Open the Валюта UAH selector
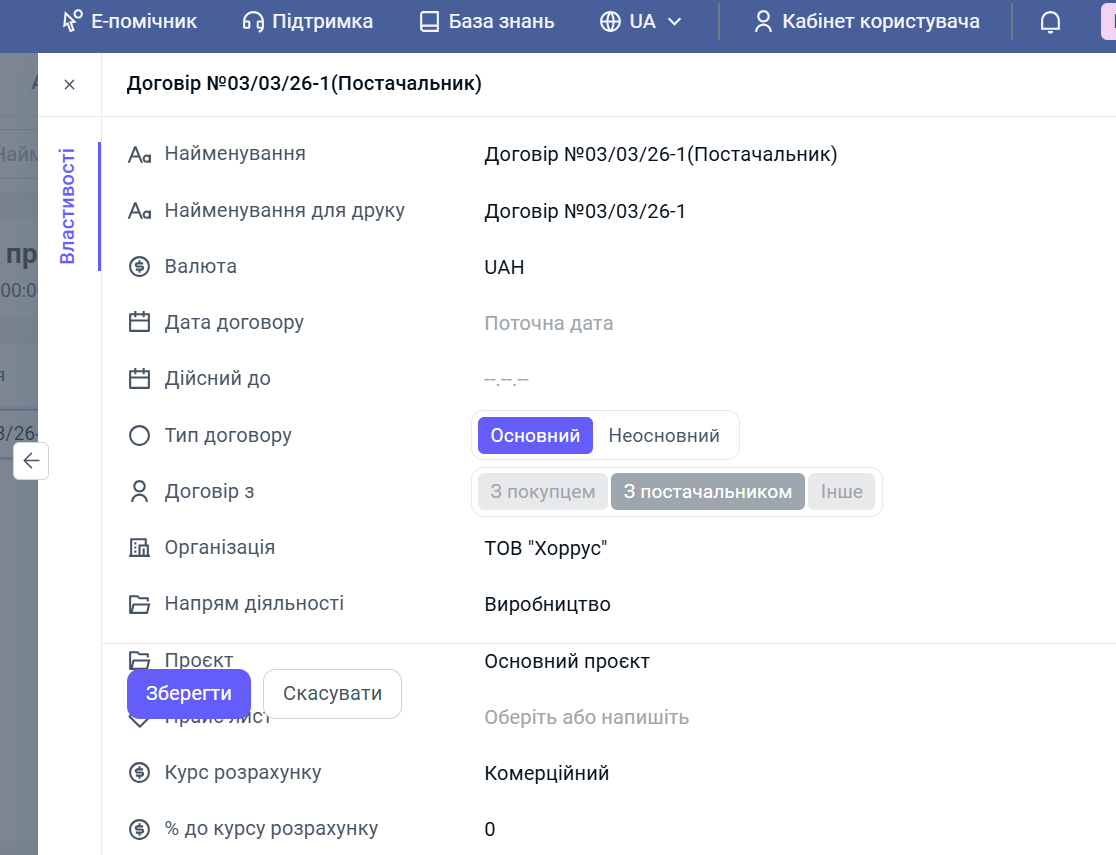 pyautogui.click(x=504, y=267)
